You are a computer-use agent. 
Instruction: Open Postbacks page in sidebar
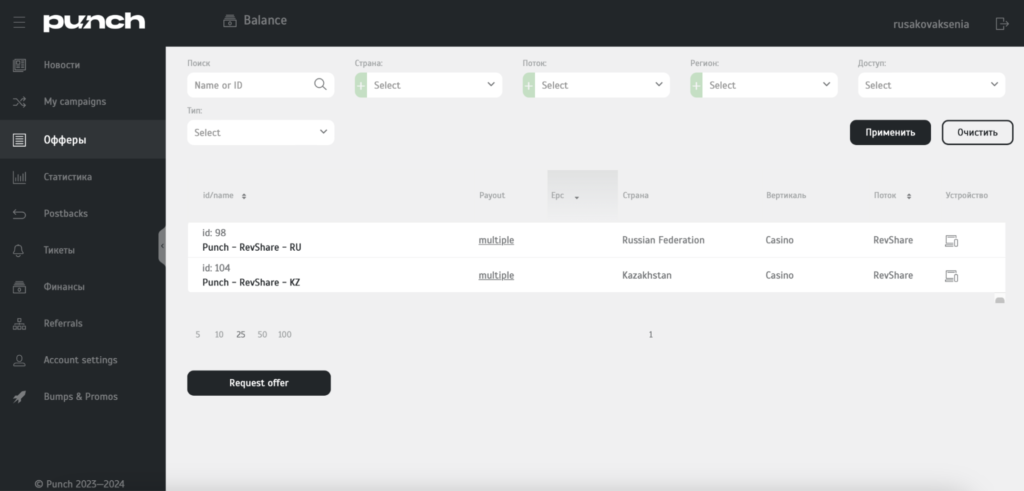pyautogui.click(x=65, y=214)
